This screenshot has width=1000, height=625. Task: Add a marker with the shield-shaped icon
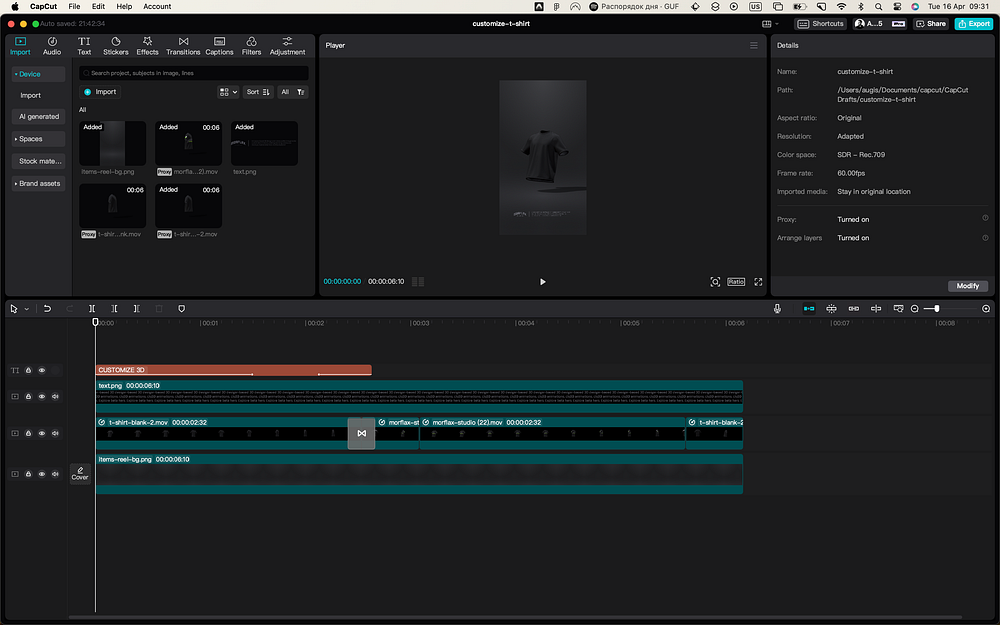pyautogui.click(x=181, y=309)
